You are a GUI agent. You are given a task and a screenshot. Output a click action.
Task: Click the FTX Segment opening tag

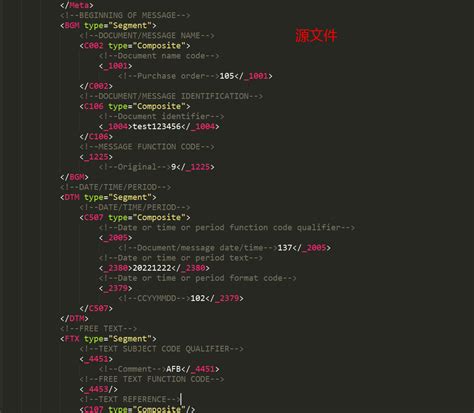[x=108, y=339]
